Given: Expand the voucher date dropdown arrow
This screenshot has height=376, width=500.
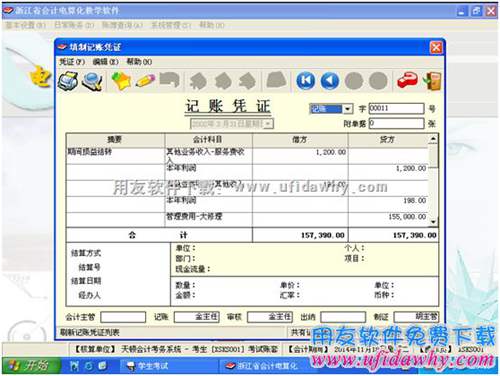Looking at the screenshot, I should click(x=269, y=124).
